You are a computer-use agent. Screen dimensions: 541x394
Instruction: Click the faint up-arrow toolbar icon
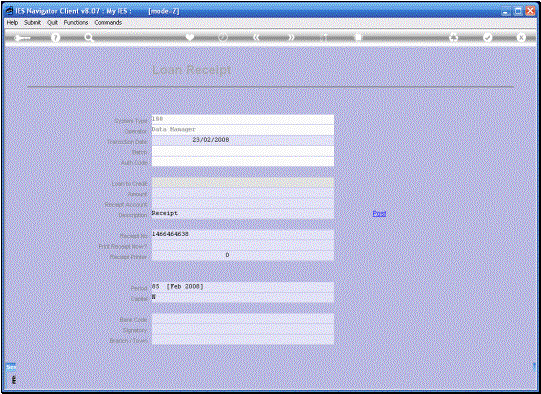pos(324,37)
